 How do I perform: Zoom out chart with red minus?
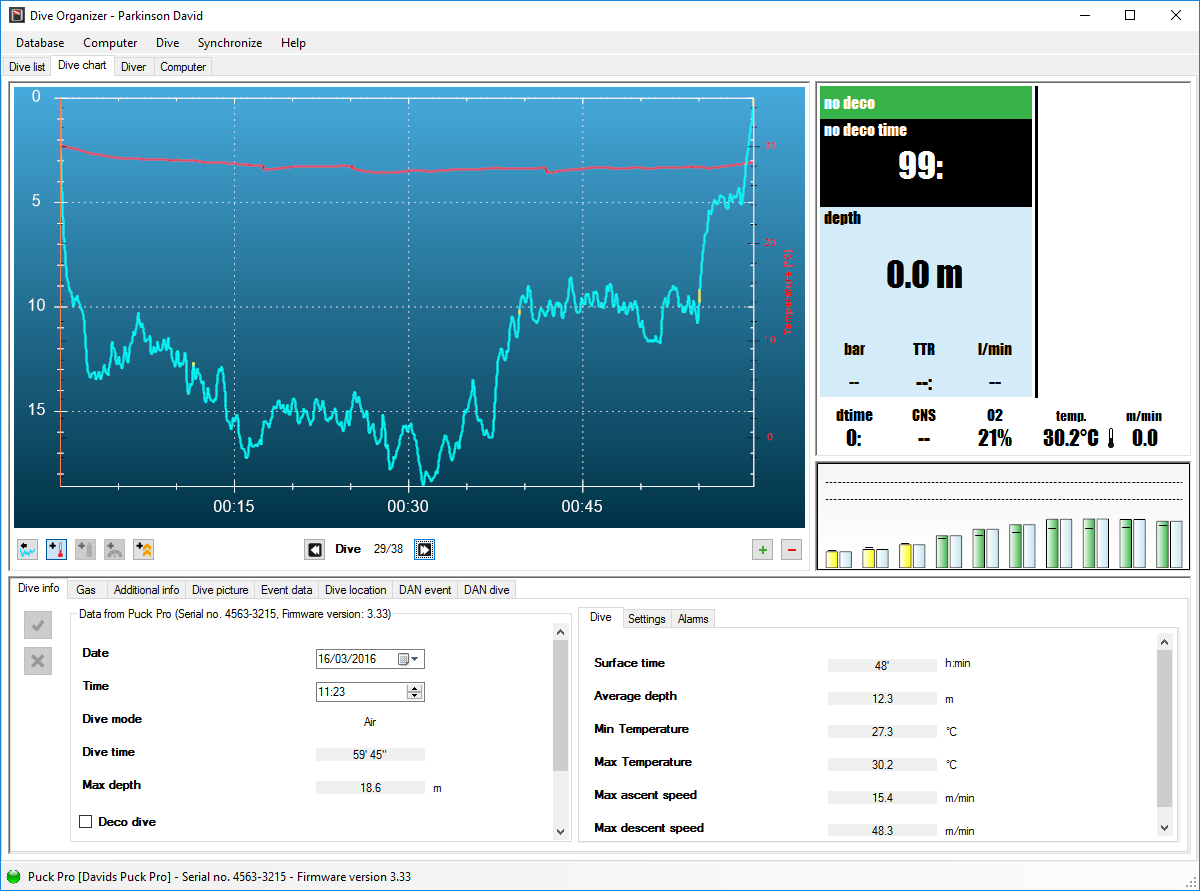[791, 549]
